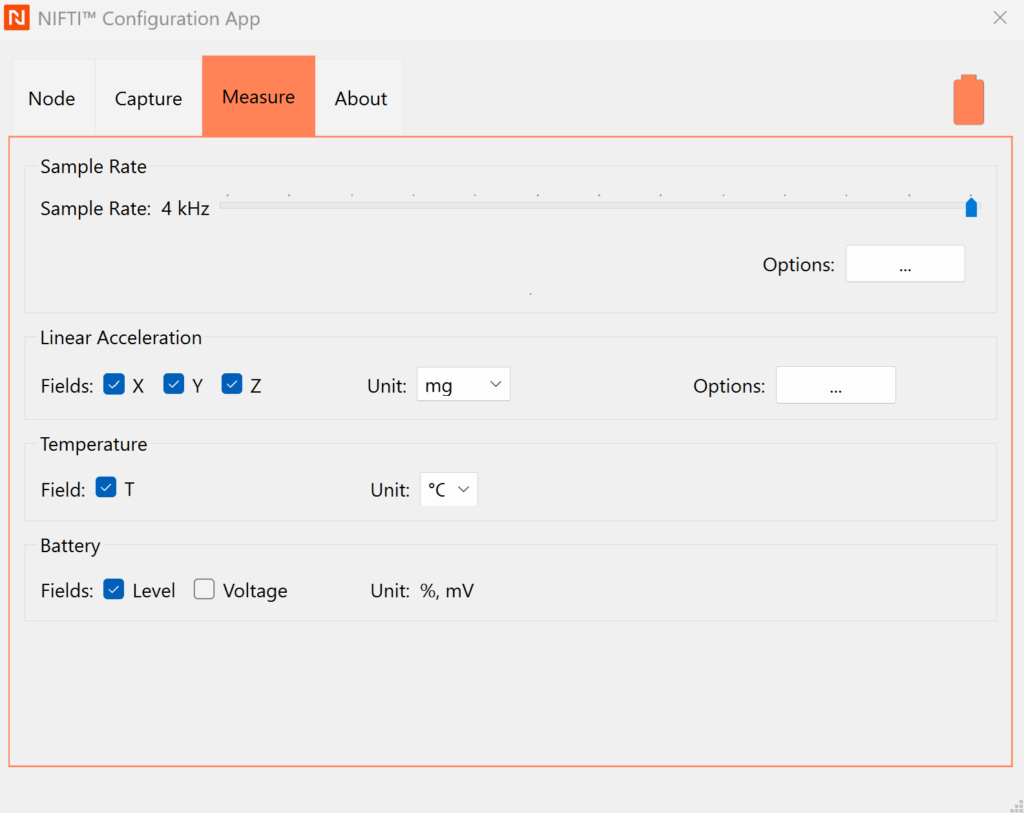Disable the Z acceleration field checkbox

coord(232,384)
